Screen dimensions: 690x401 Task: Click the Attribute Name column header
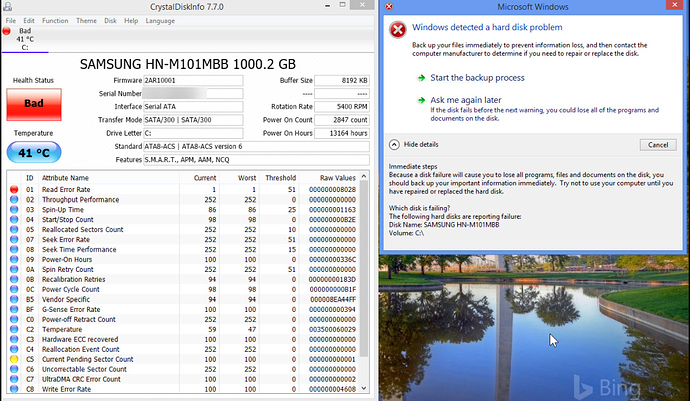[65, 178]
